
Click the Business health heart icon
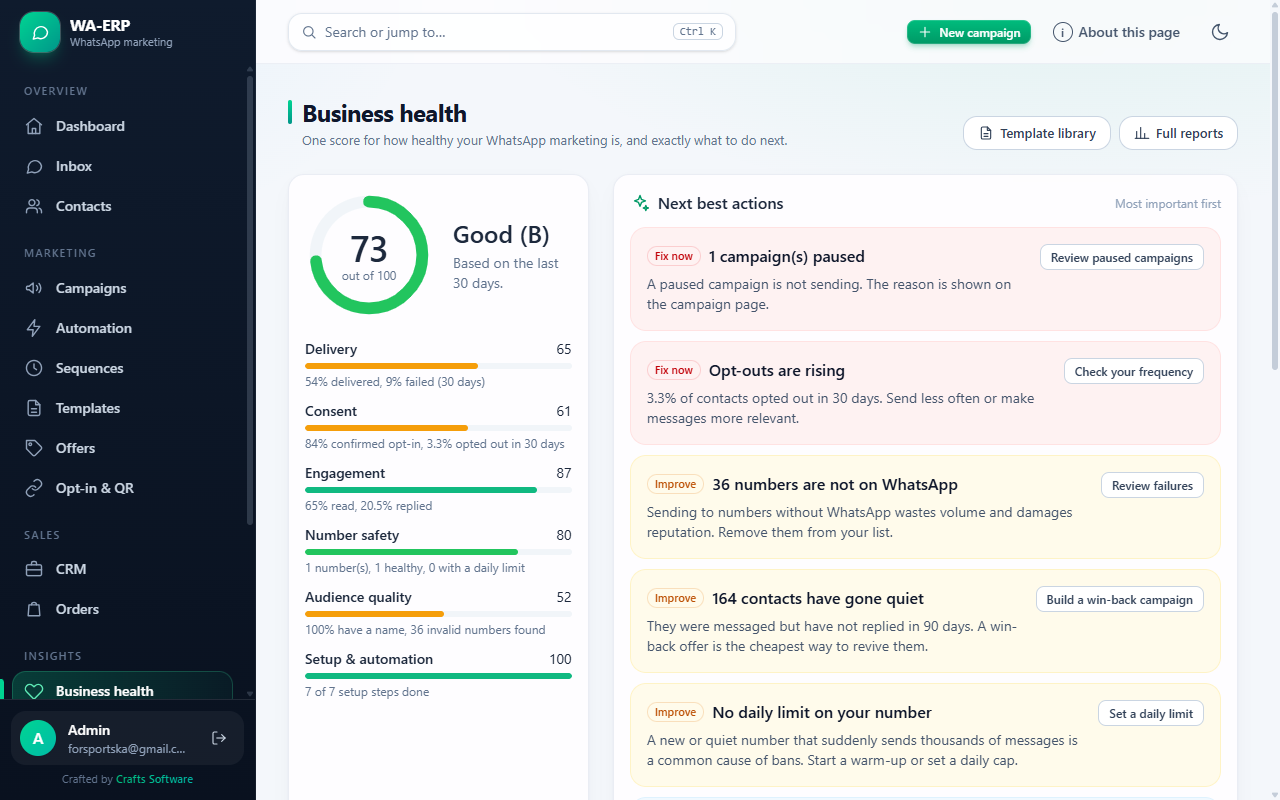click(34, 691)
